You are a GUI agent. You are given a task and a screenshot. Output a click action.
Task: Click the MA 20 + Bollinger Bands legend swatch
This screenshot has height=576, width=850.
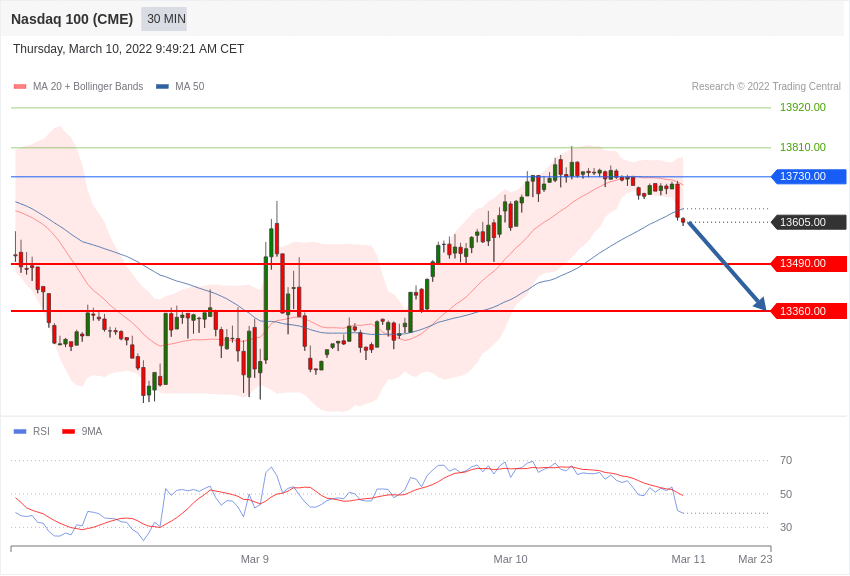[x=20, y=86]
